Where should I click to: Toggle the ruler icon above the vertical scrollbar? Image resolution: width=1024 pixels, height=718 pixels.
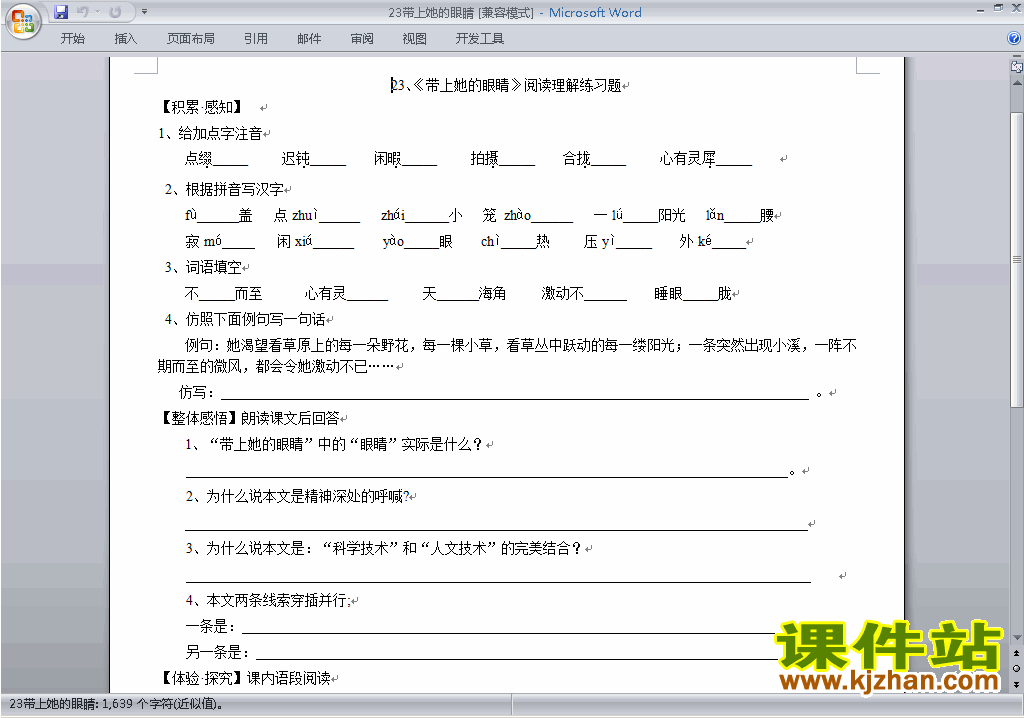1017,66
